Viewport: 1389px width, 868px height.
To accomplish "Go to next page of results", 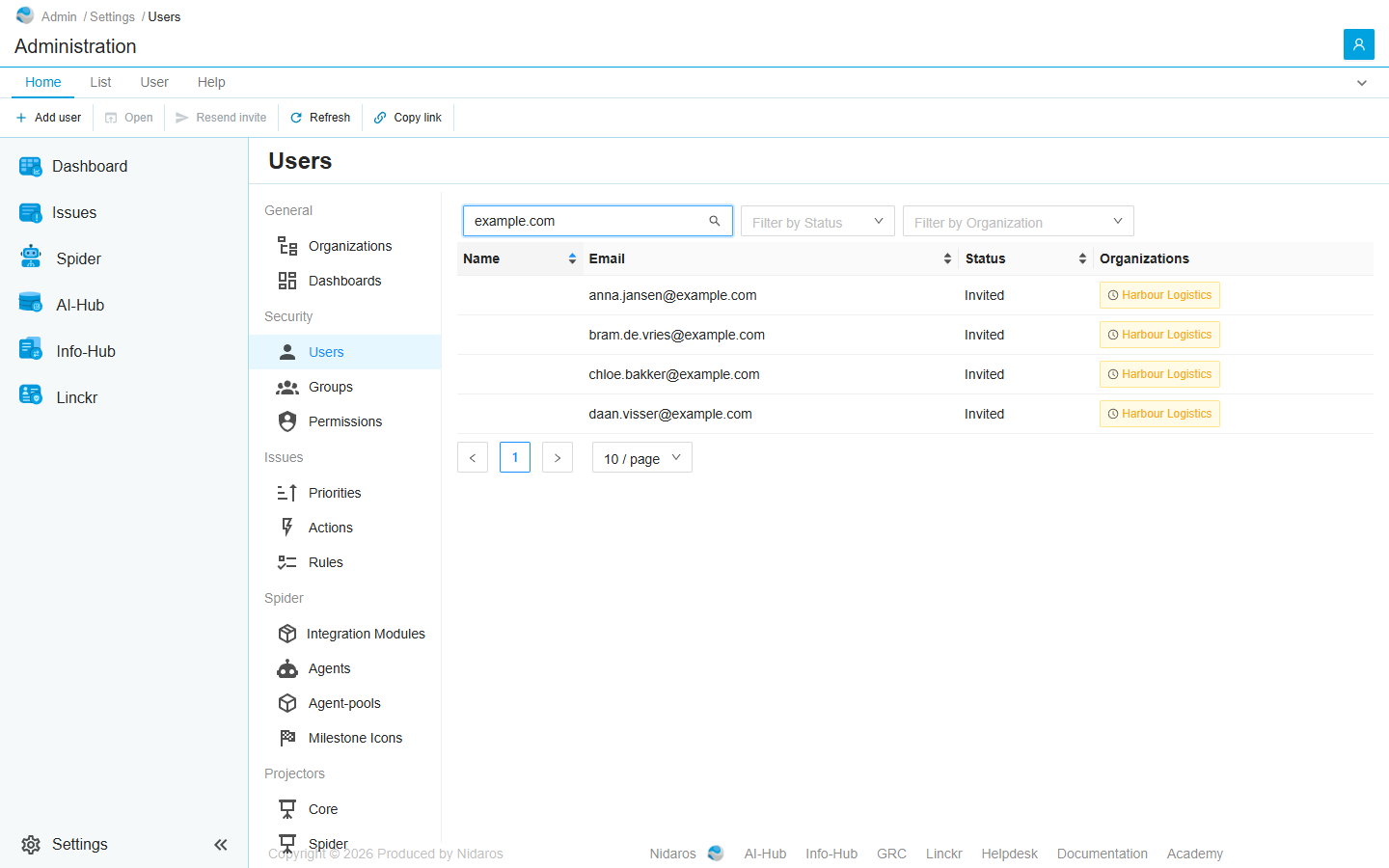I will click(x=558, y=457).
